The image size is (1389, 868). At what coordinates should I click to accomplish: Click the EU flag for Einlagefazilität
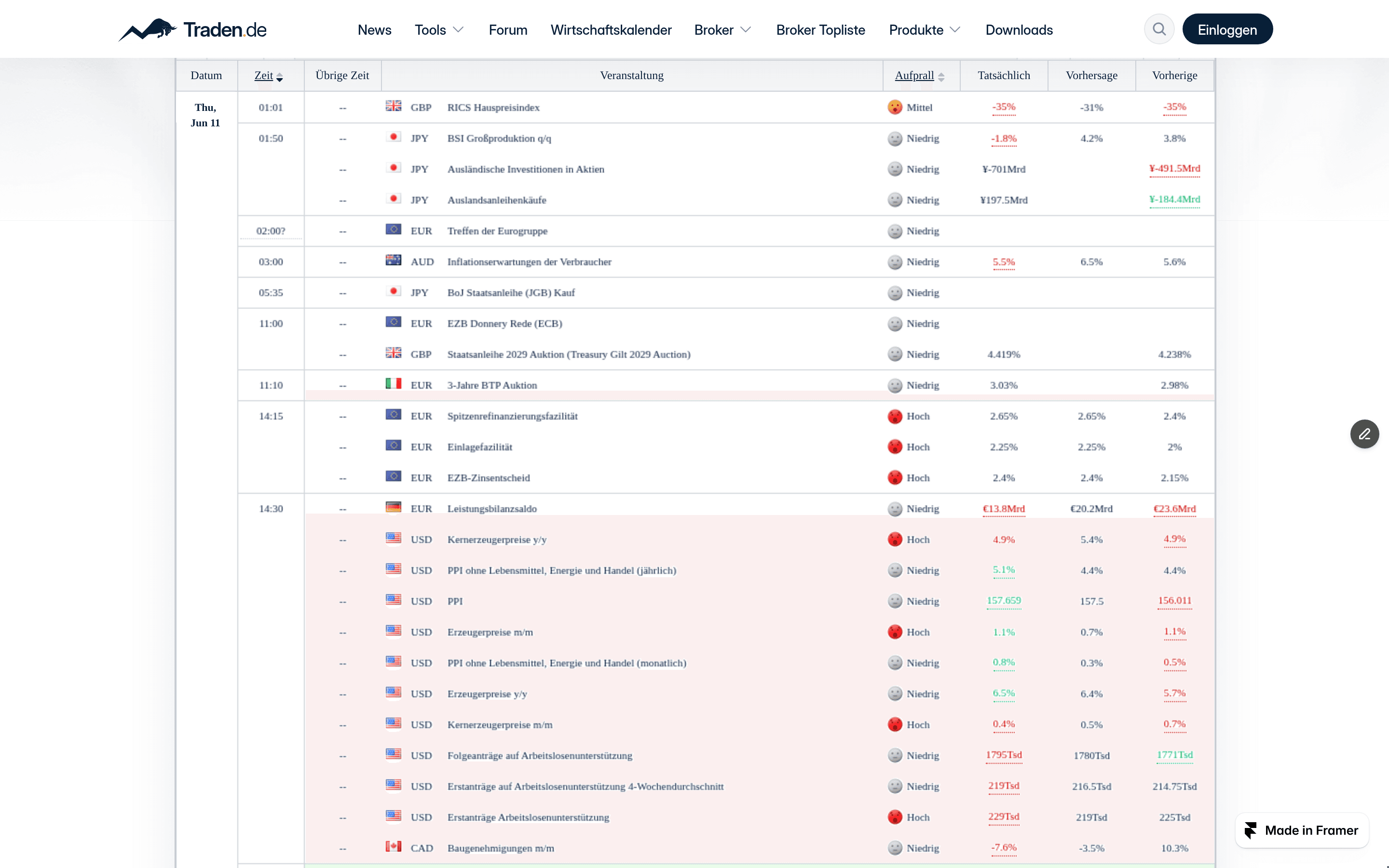[393, 446]
